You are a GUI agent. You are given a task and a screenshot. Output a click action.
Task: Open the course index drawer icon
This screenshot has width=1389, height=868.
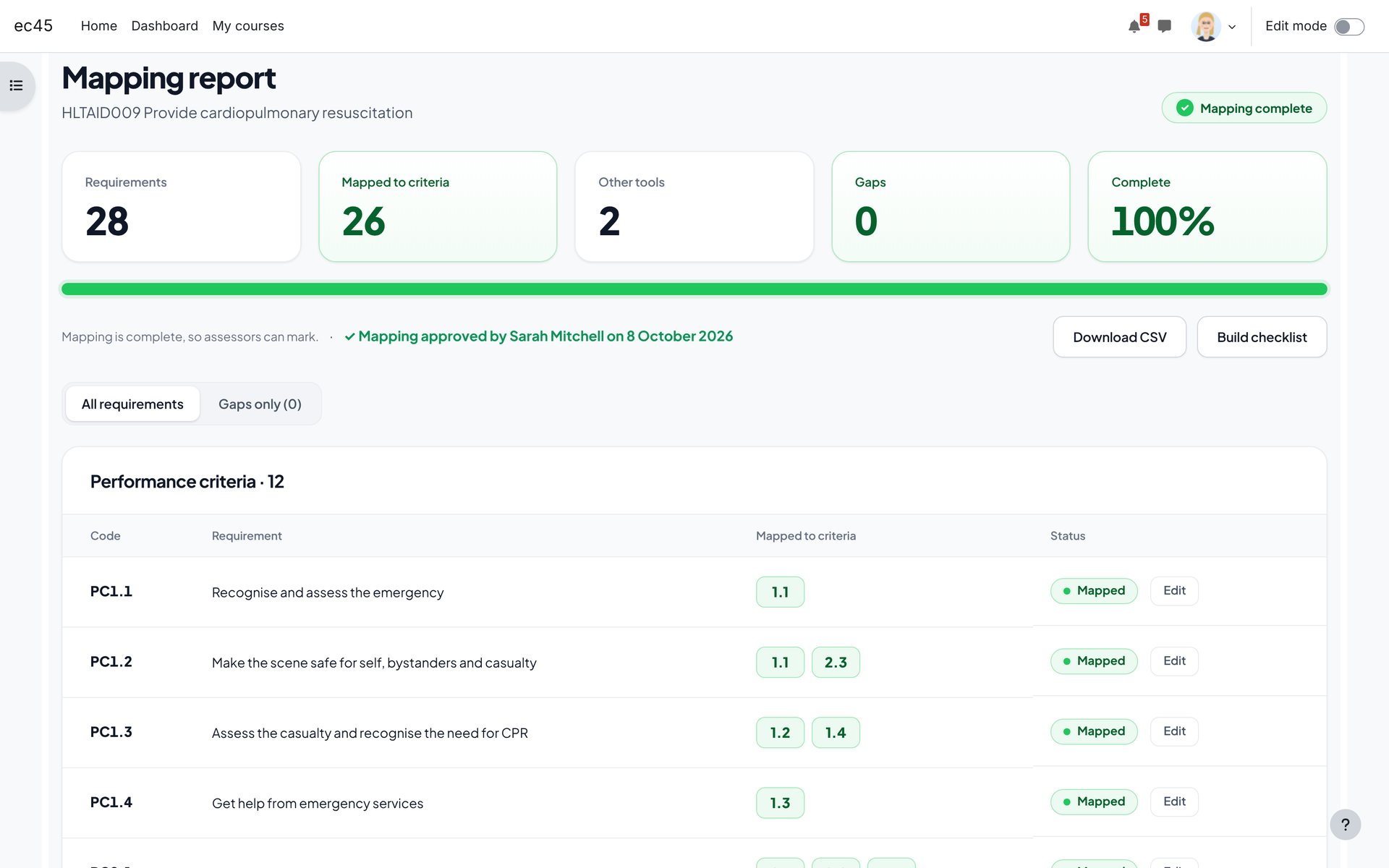point(16,86)
